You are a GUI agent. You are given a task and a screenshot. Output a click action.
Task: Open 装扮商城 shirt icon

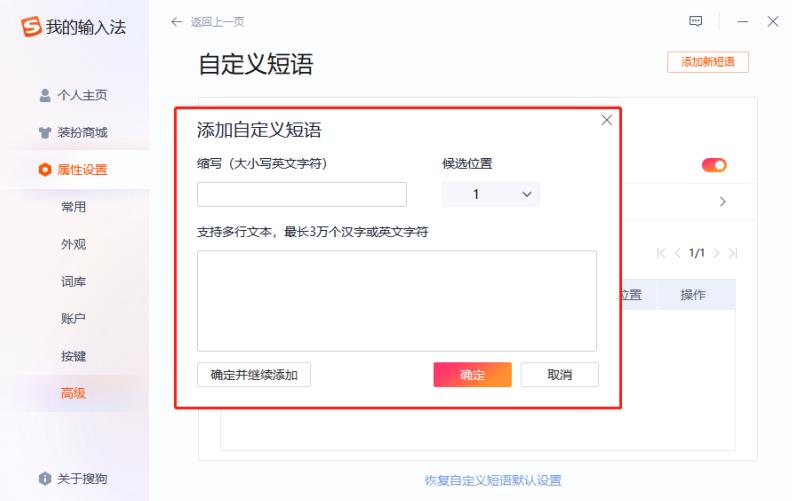click(x=45, y=132)
